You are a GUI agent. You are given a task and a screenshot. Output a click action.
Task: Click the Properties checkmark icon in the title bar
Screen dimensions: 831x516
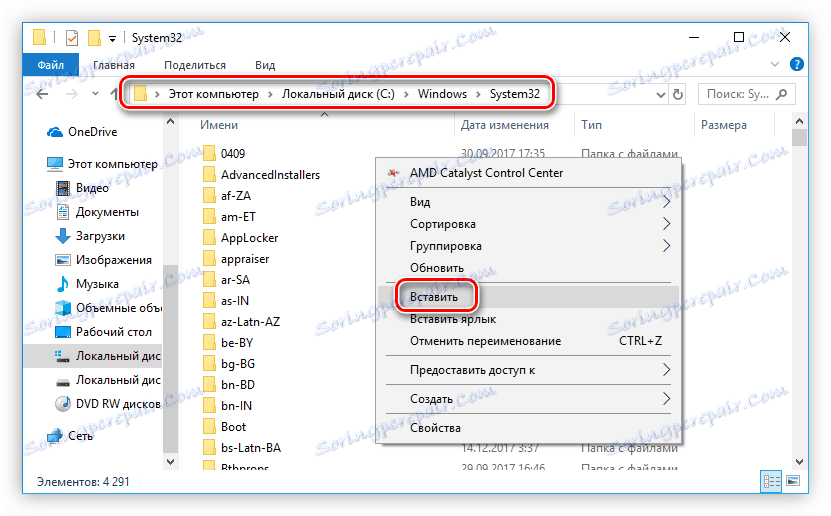[72, 38]
